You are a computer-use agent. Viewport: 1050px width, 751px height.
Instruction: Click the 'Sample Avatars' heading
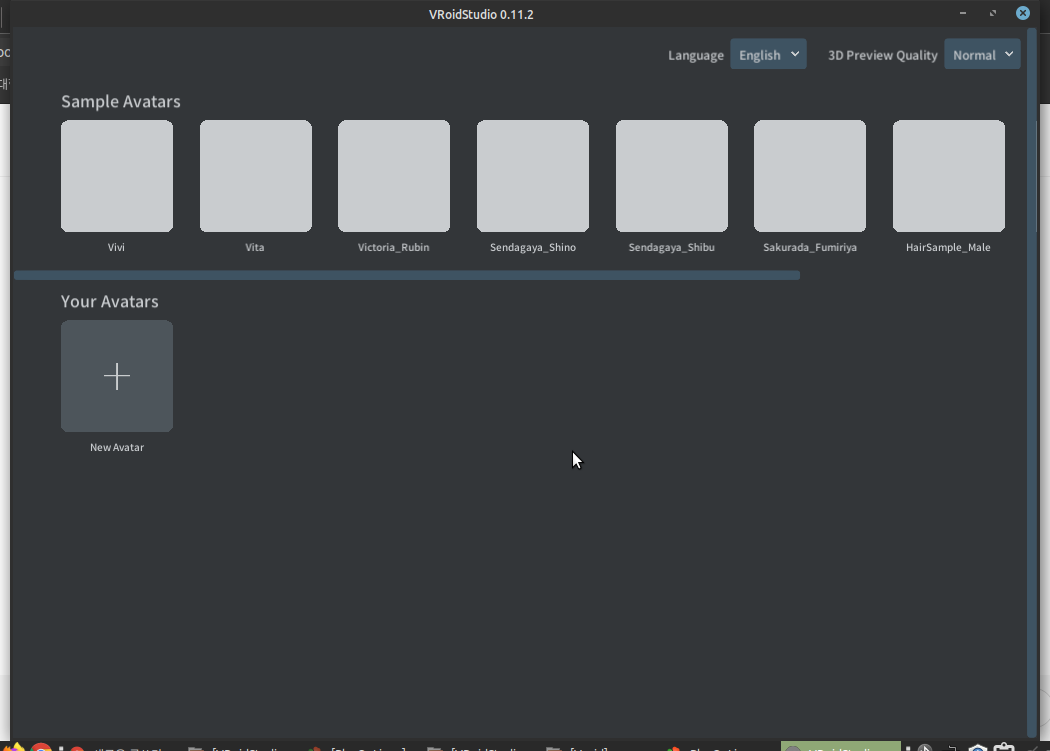(x=121, y=101)
